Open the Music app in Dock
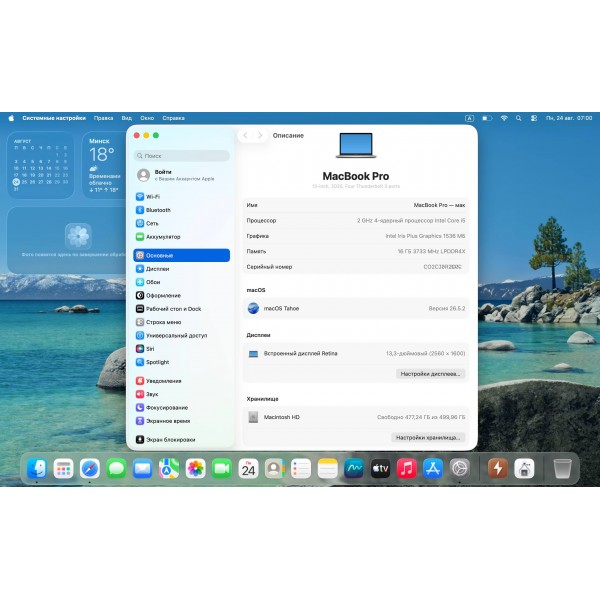 click(x=406, y=468)
